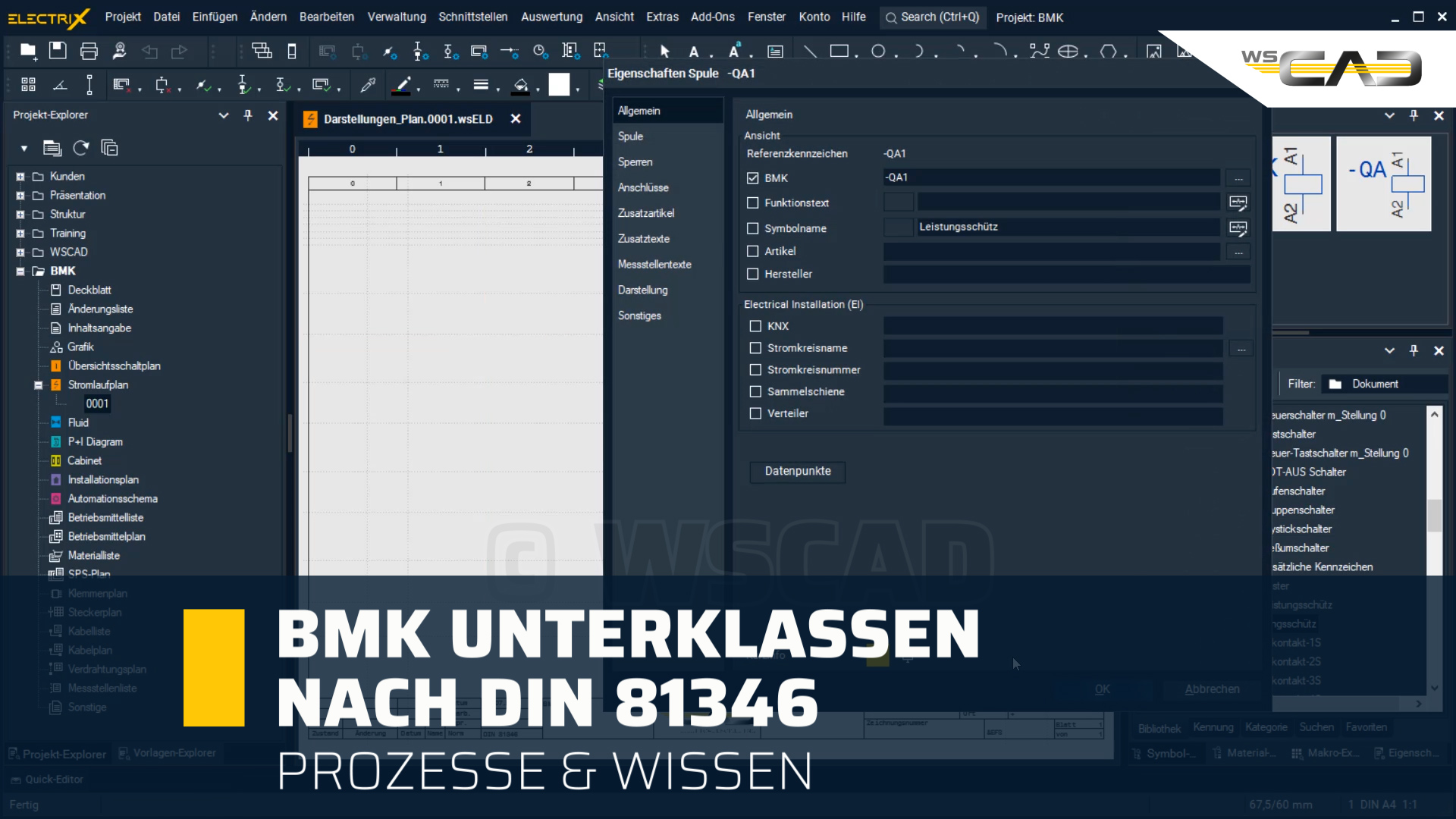1456x819 pixels.
Task: Expand the Stromlaufplan node
Action: [38, 384]
